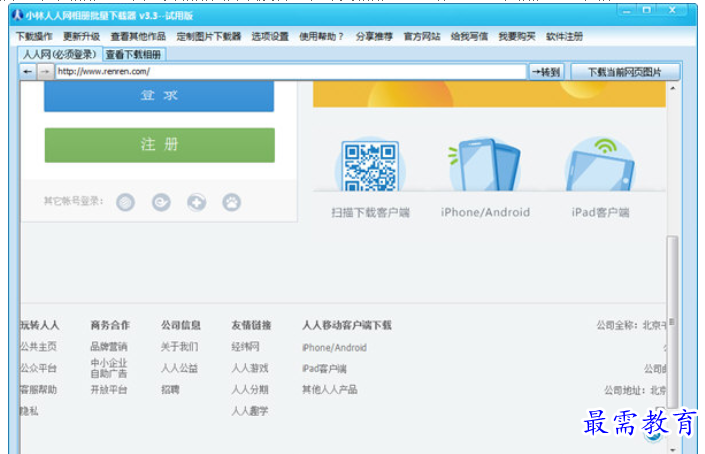
Task: Click the app logo icon in title bar
Action: tap(17, 15)
